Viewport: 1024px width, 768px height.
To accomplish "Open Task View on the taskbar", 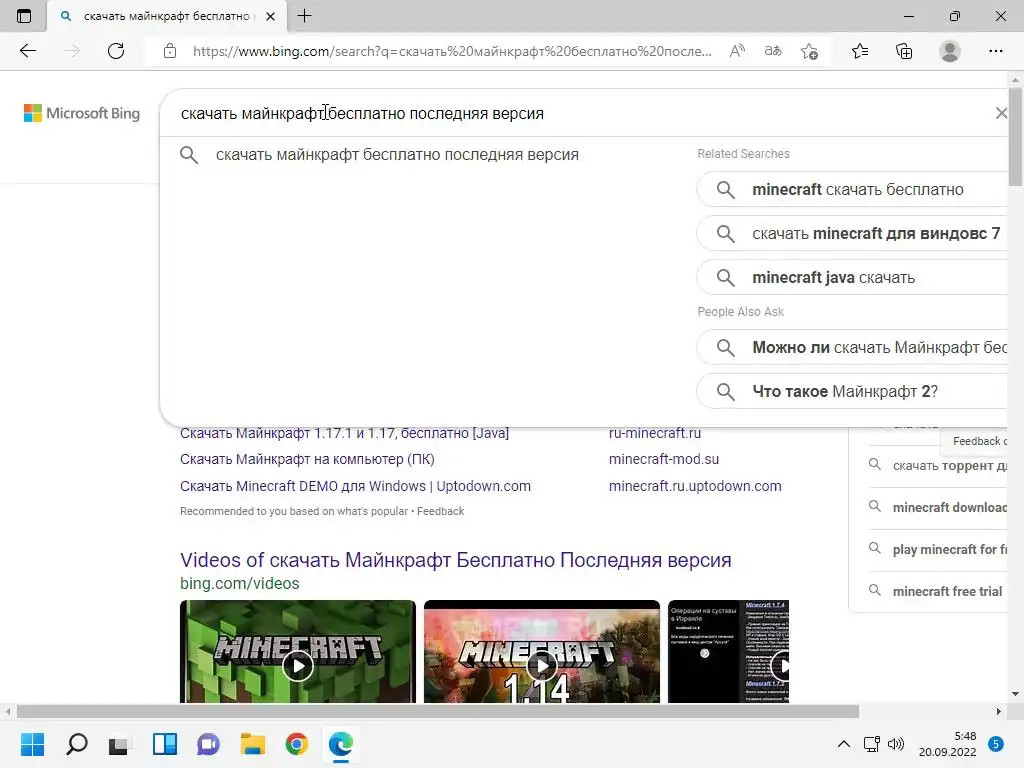I will [x=119, y=744].
